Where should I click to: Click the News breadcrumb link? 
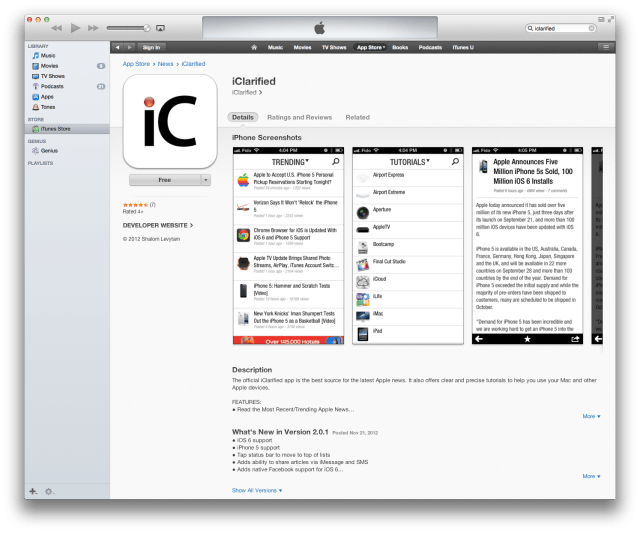click(x=165, y=64)
